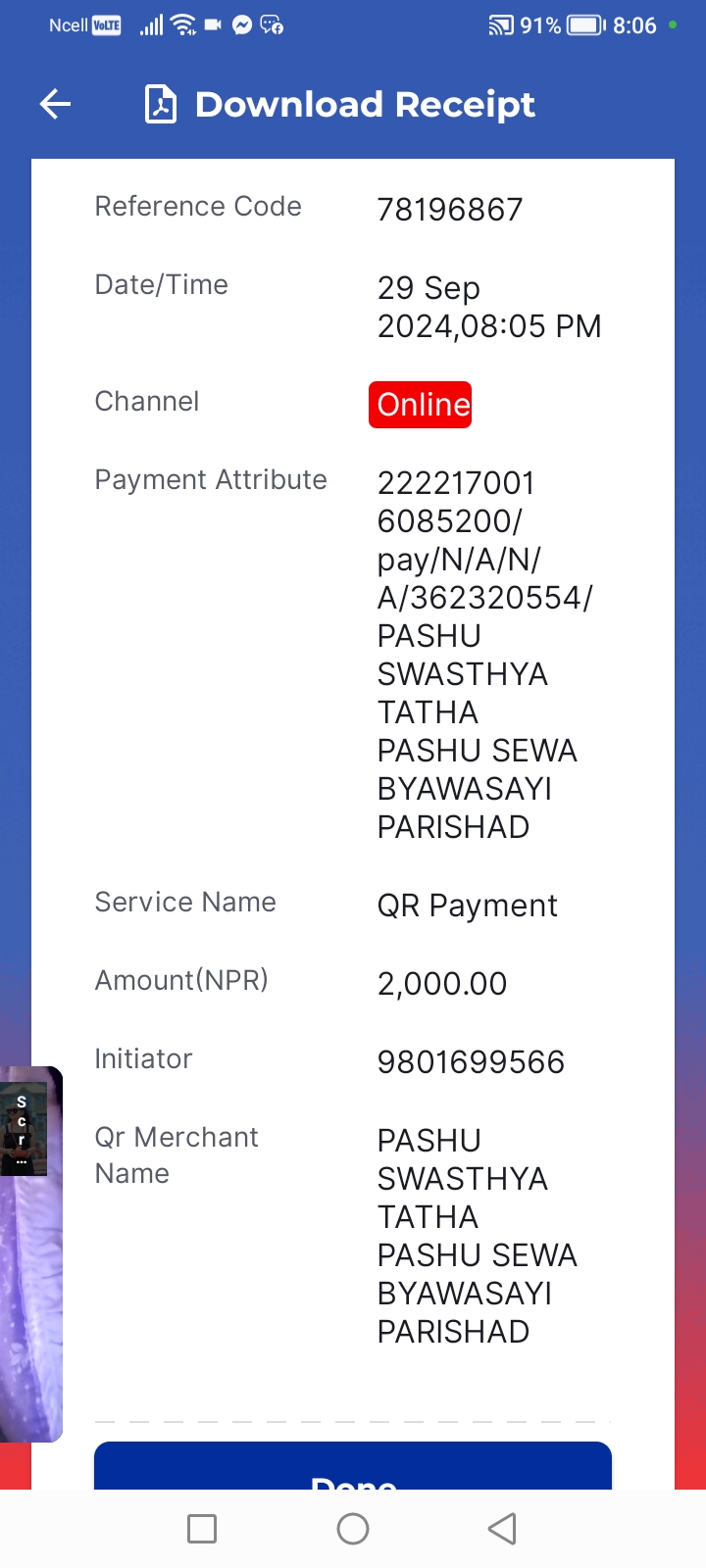
Task: Tap the Wi-Fi icon in status bar
Action: 184,25
